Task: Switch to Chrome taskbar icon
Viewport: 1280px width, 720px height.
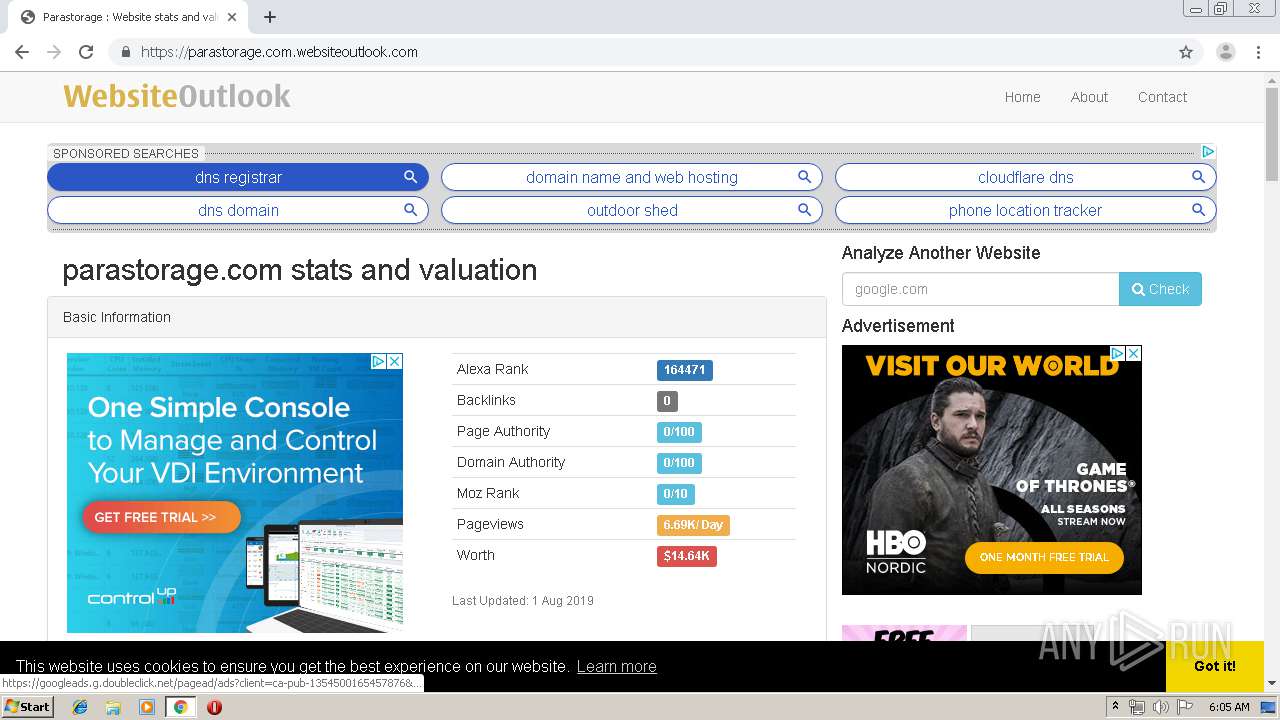Action: 180,707
